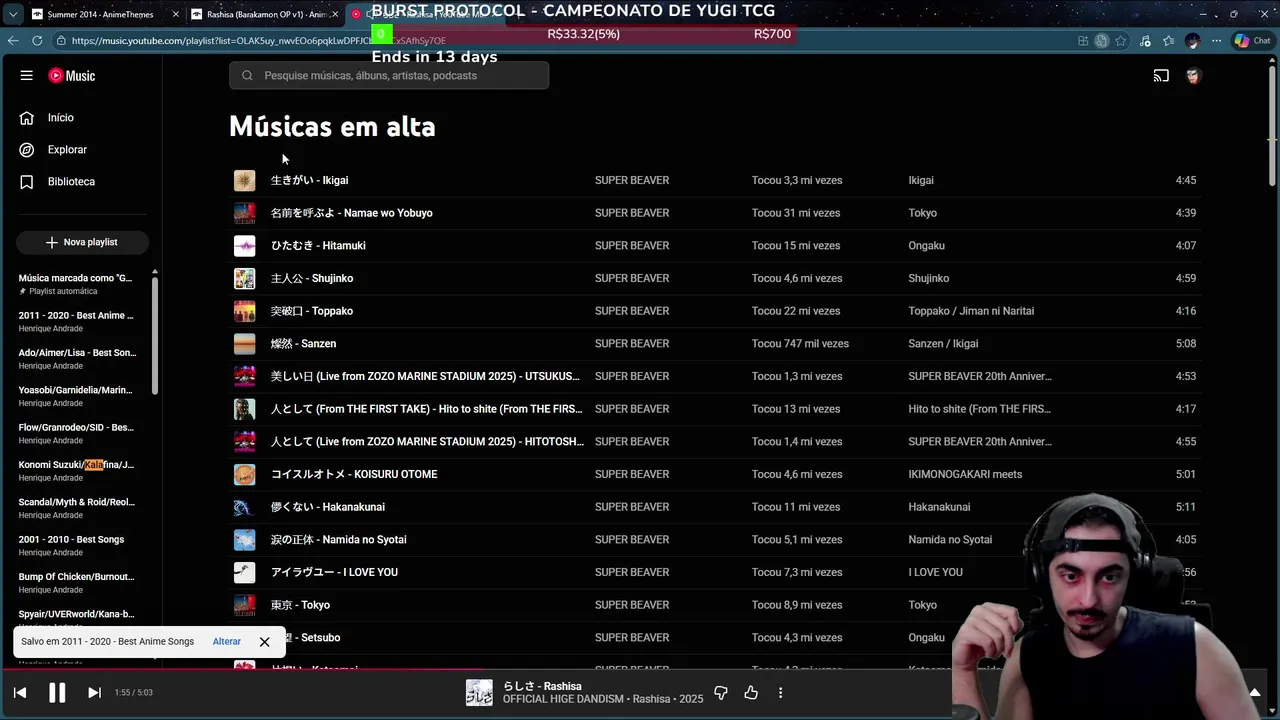Play the Namida no Syotai thumbnail
1280x720 pixels.
245,540
